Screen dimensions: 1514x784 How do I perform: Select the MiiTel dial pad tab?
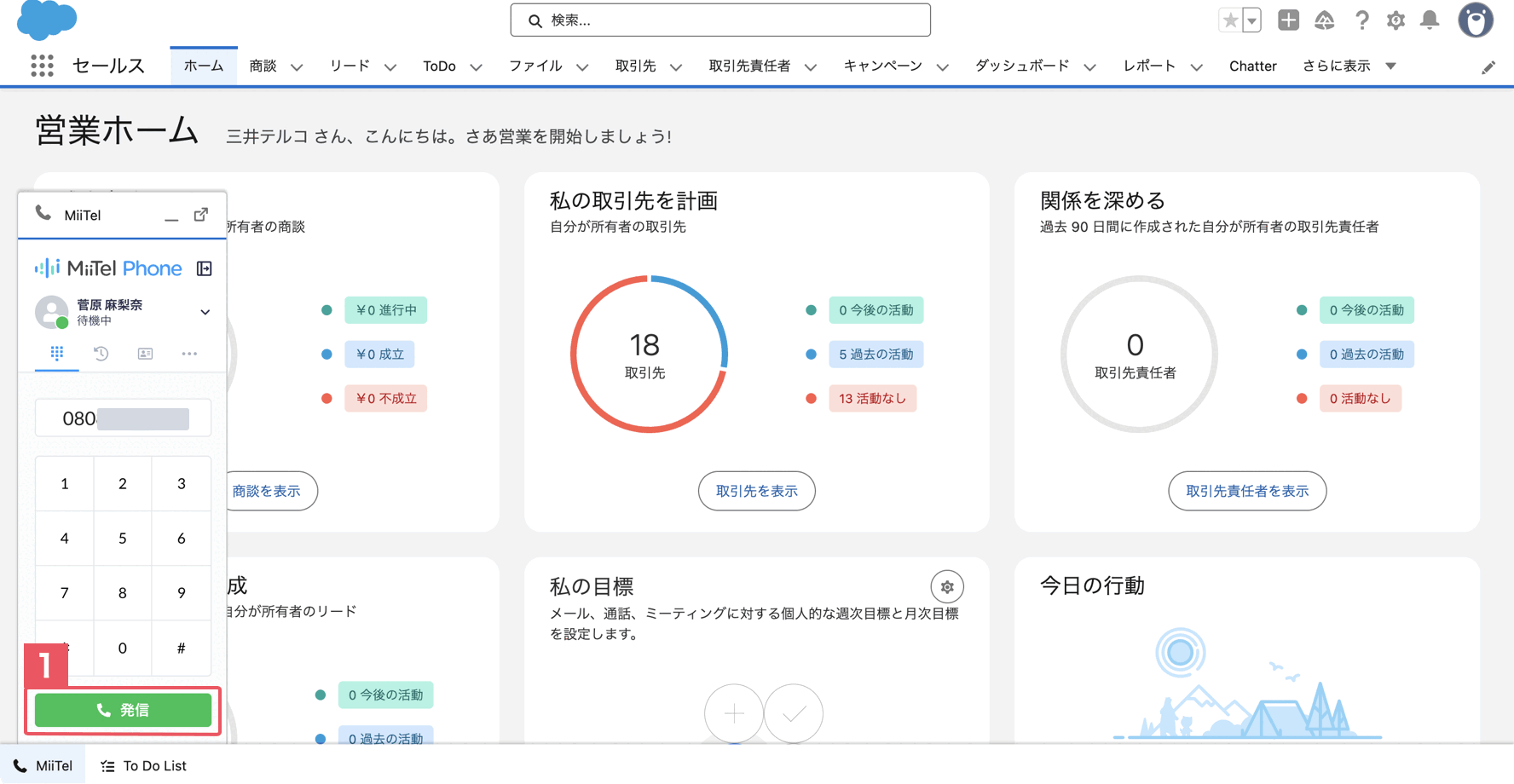(x=57, y=353)
